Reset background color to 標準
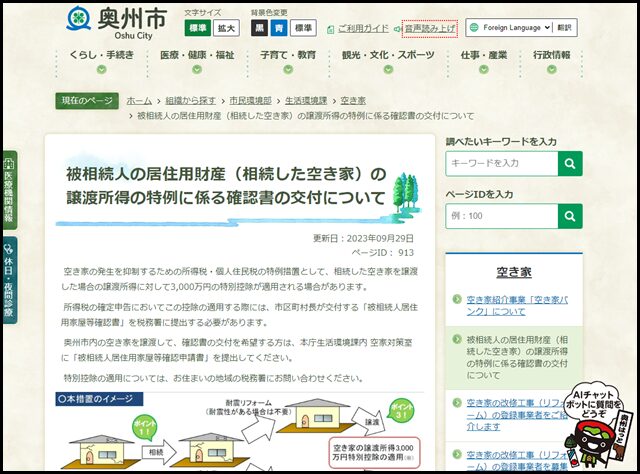The width and height of the screenshot is (640, 474). (303, 28)
